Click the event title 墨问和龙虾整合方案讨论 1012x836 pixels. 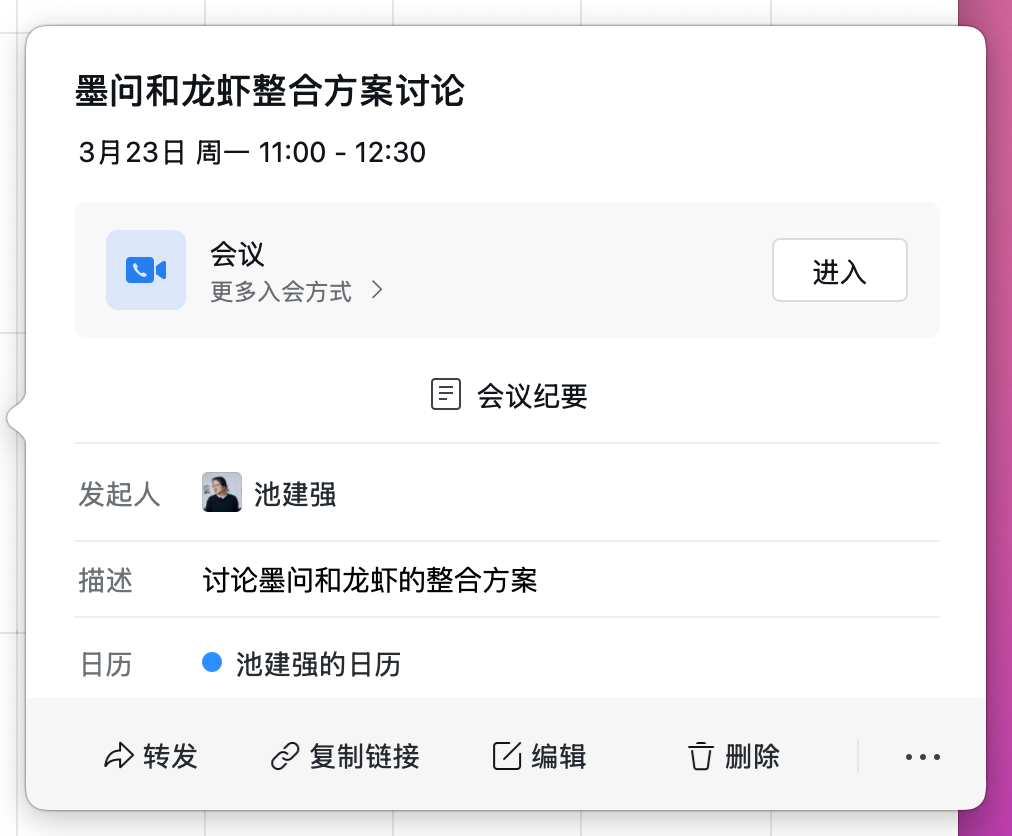tap(270, 90)
